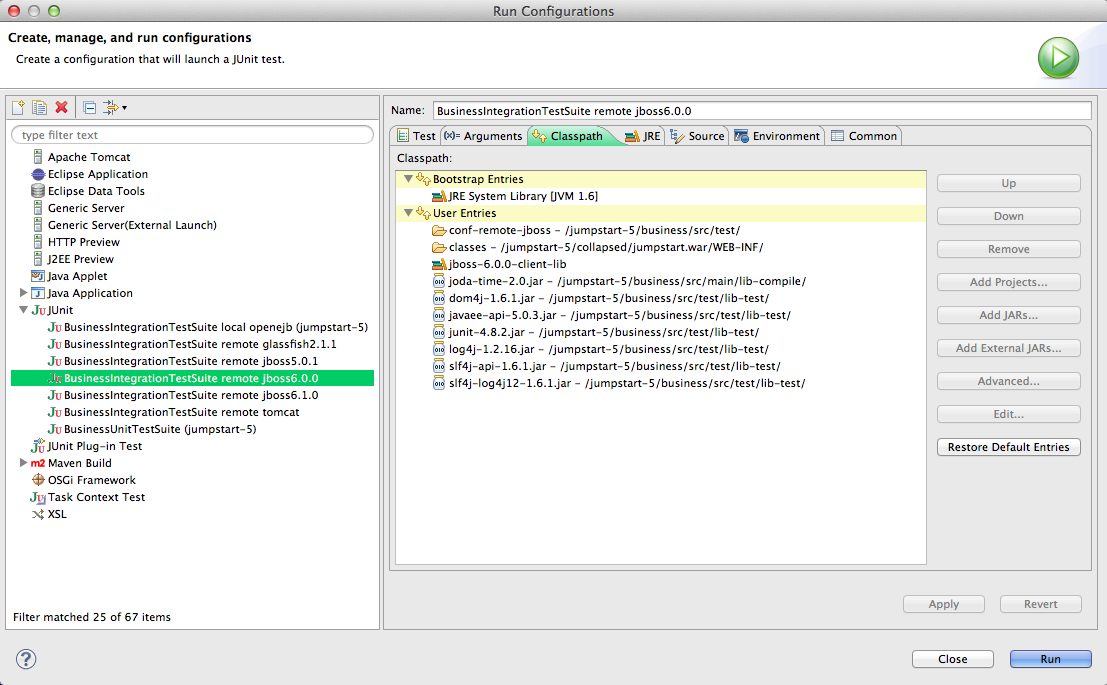Click Generic Server(External Launch) icon
The image size is (1107, 685).
pyautogui.click(x=38, y=225)
